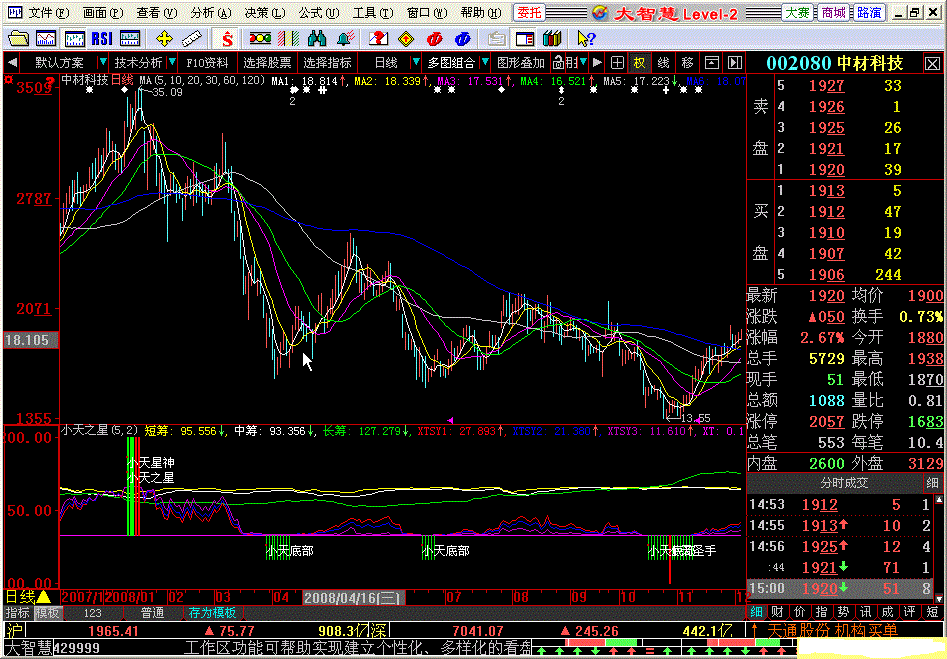Click scrollbar down arrow in 分时成交 list
Screen dimensions: 947x659
[x=939, y=599]
